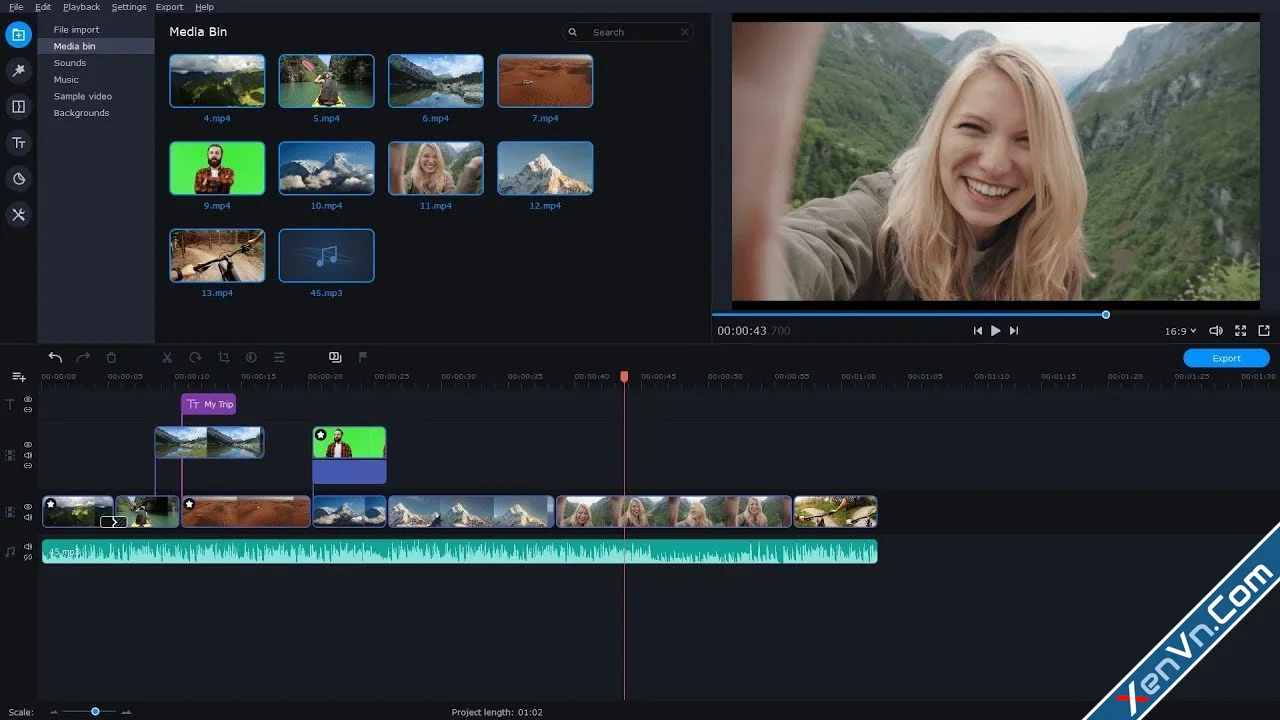
Task: Open the Settings menu
Action: tap(129, 7)
